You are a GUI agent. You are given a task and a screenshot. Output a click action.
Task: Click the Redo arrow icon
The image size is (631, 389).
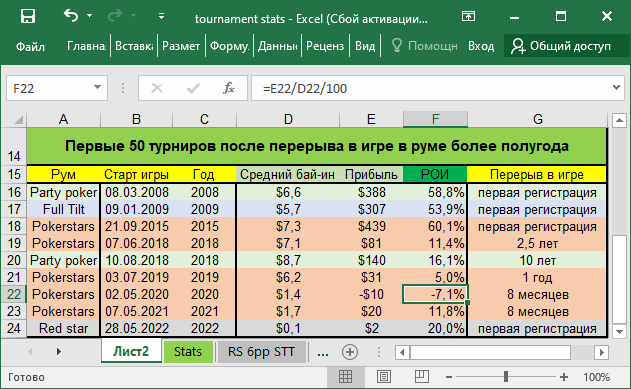[x=115, y=16]
